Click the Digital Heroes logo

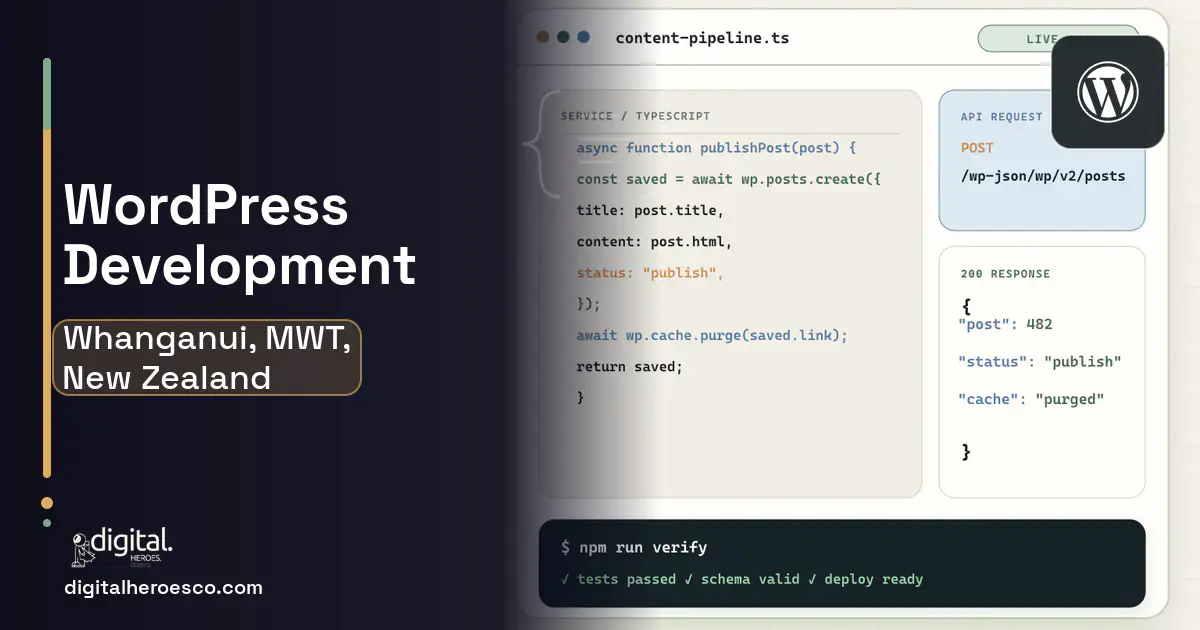pos(122,546)
